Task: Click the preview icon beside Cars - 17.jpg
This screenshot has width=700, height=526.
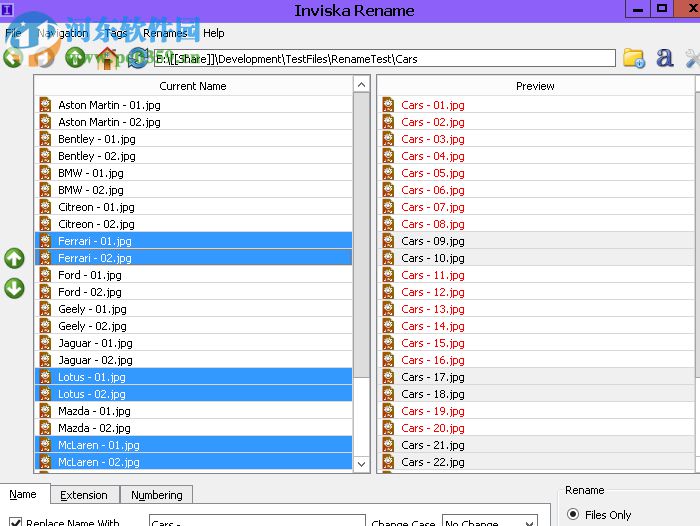Action: [388, 377]
